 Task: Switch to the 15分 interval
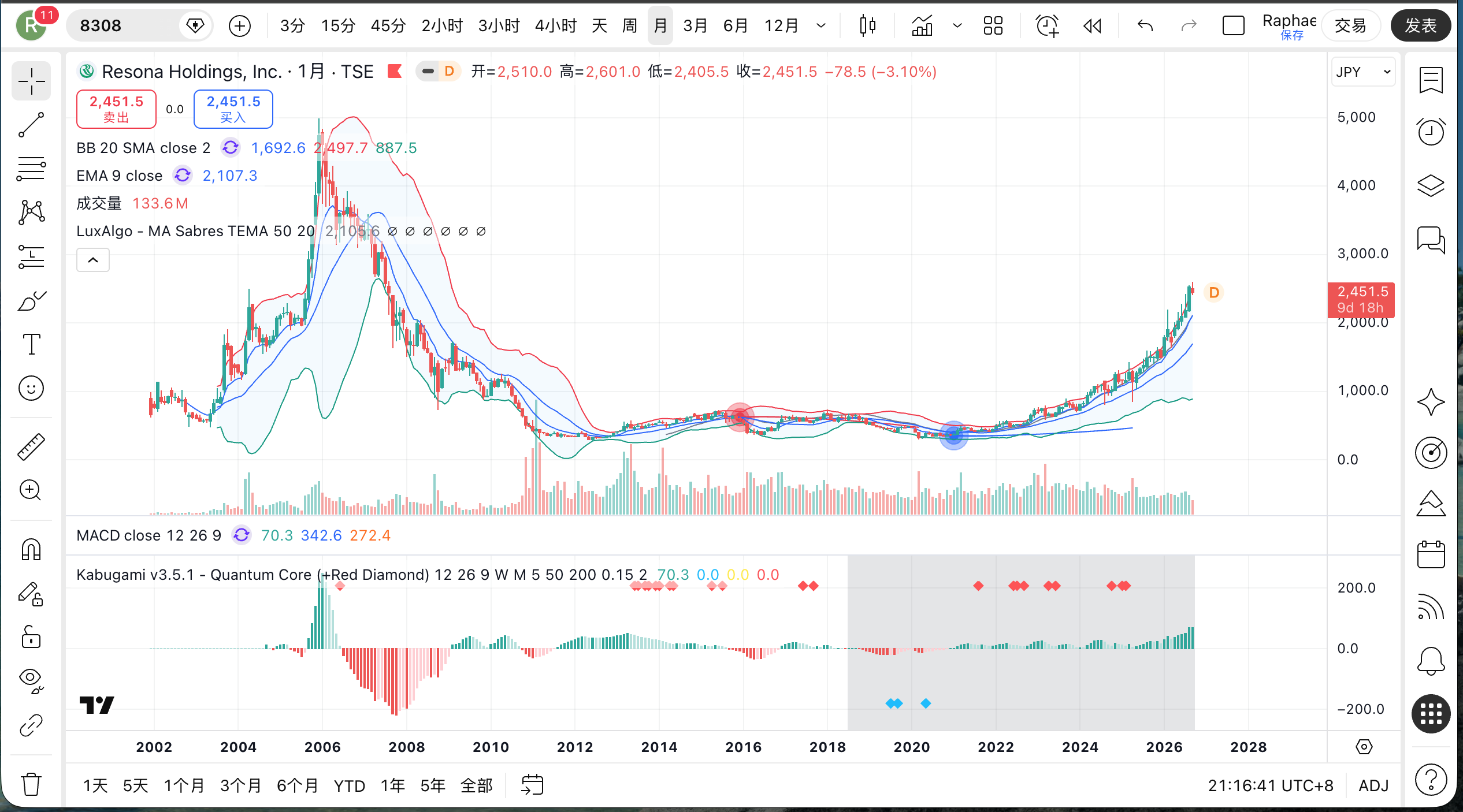point(338,26)
